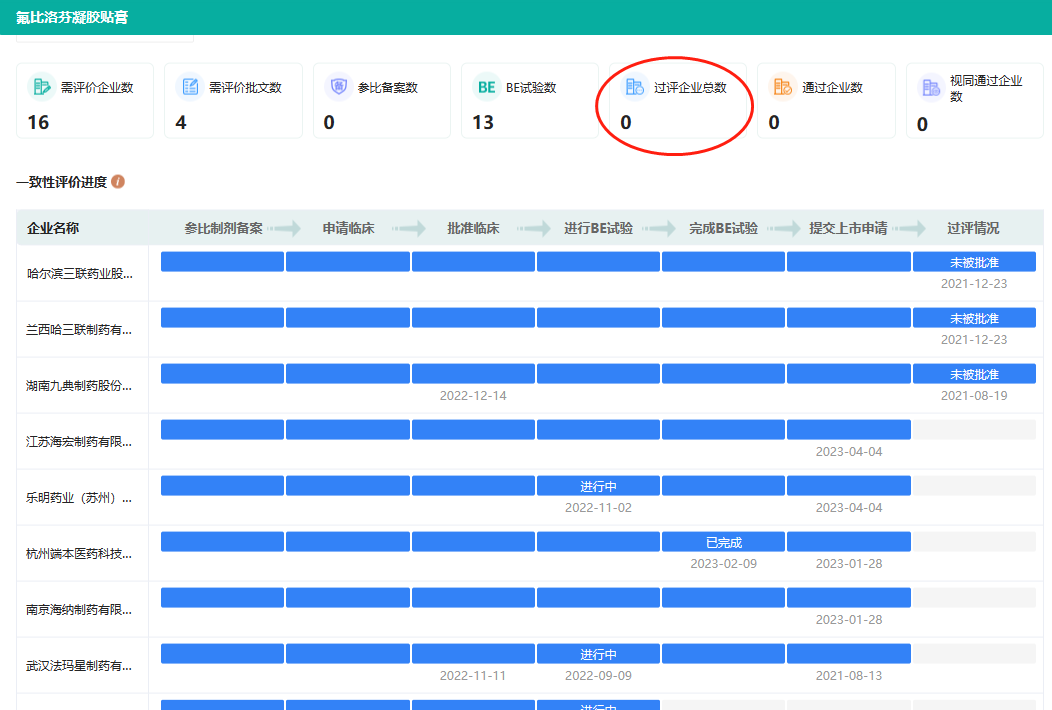Select company 湖南九典制药股份...
This screenshot has width=1052, height=710.
coord(79,385)
